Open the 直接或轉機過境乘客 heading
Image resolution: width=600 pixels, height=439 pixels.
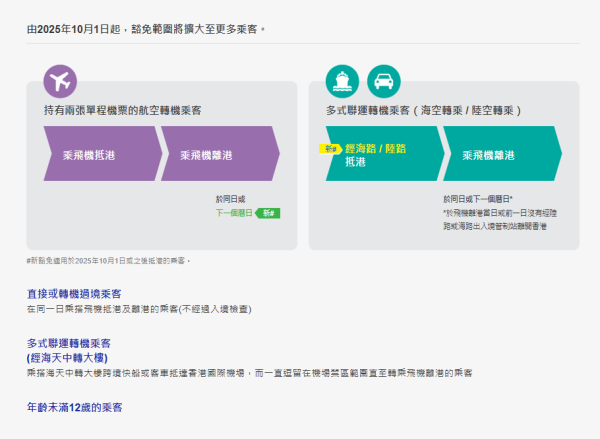74,294
